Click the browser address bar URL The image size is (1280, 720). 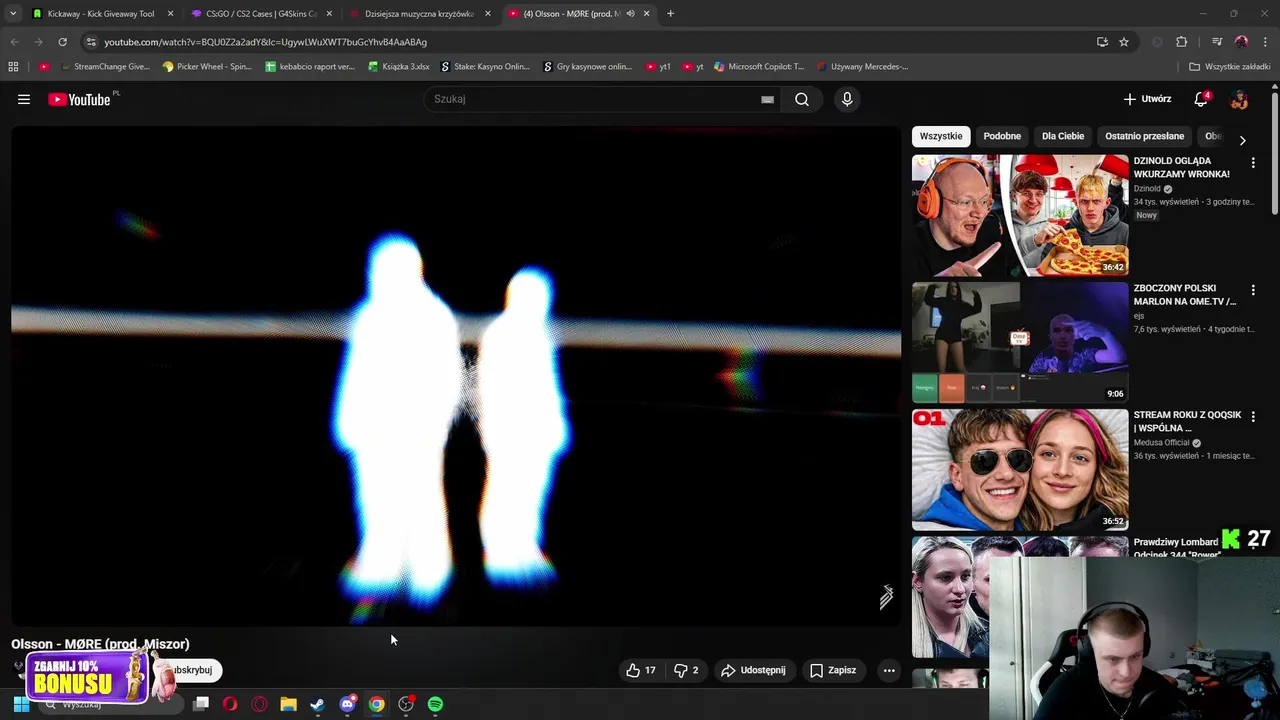coord(265,42)
